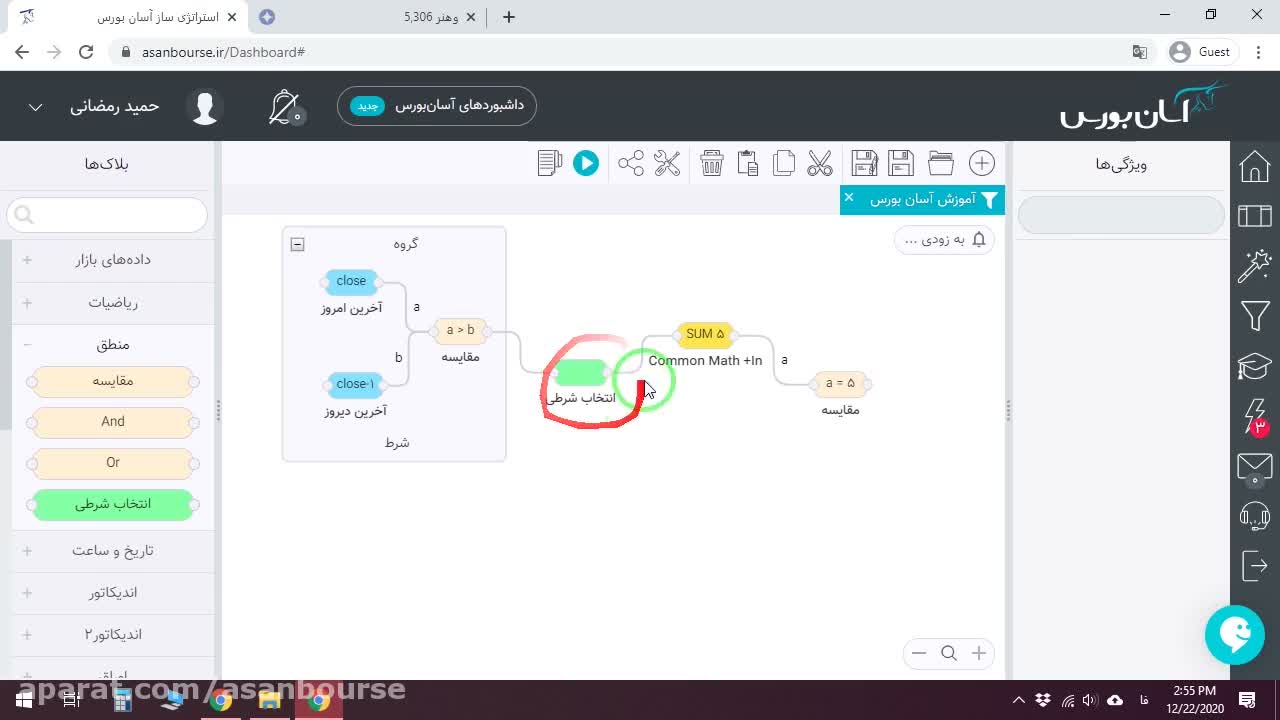Image resolution: width=1280 pixels, height=720 pixels.
Task: Expand the ریاضیات blocks category
Action: click(113, 302)
